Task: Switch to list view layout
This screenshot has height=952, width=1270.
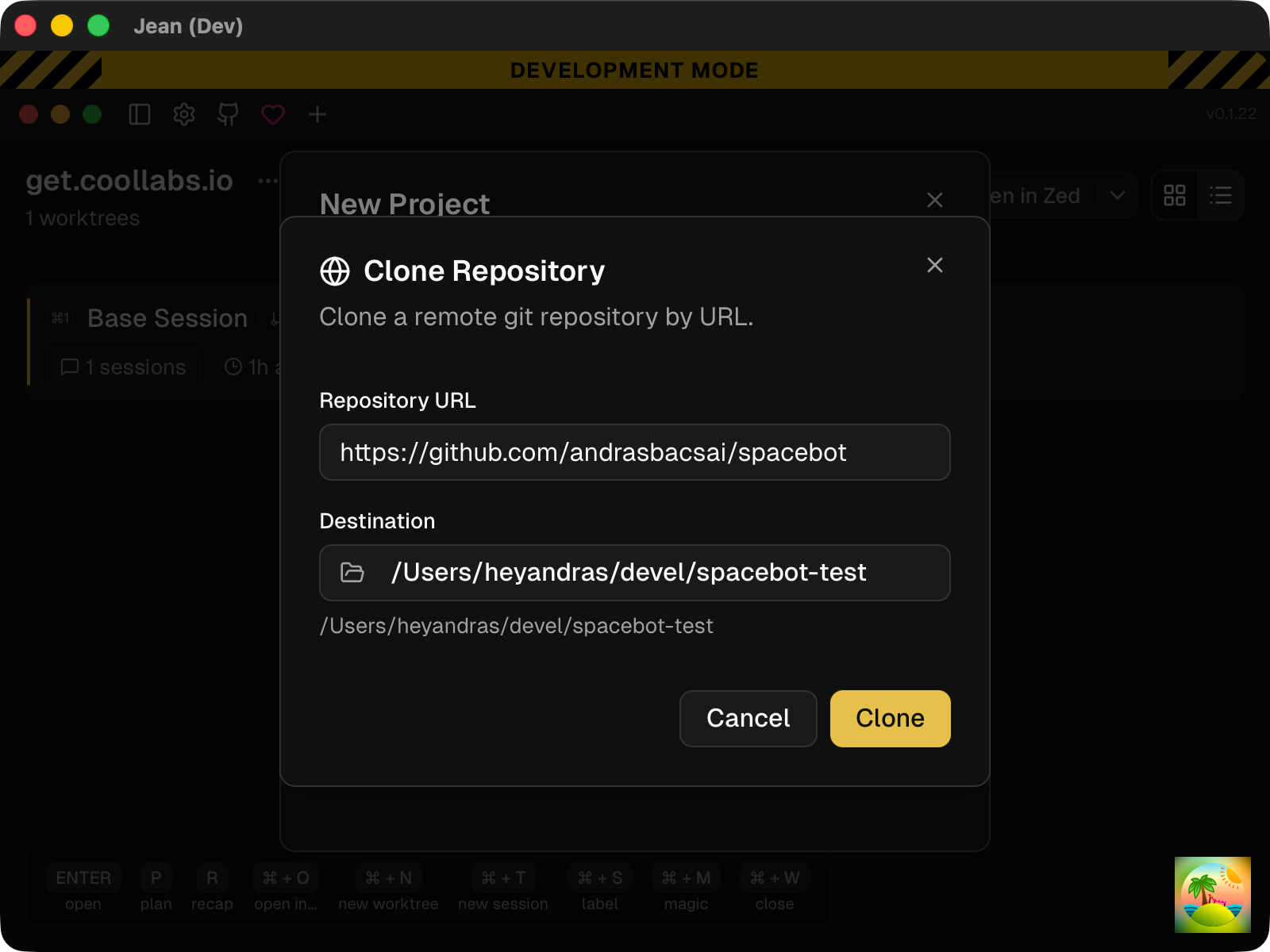Action: click(x=1220, y=195)
